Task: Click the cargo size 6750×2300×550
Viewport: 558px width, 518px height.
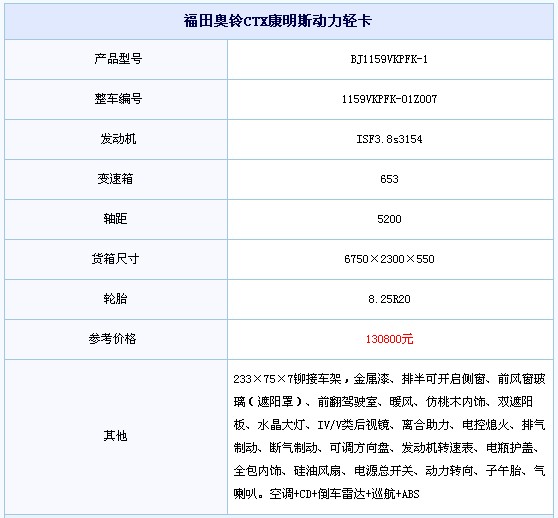Action: point(389,259)
